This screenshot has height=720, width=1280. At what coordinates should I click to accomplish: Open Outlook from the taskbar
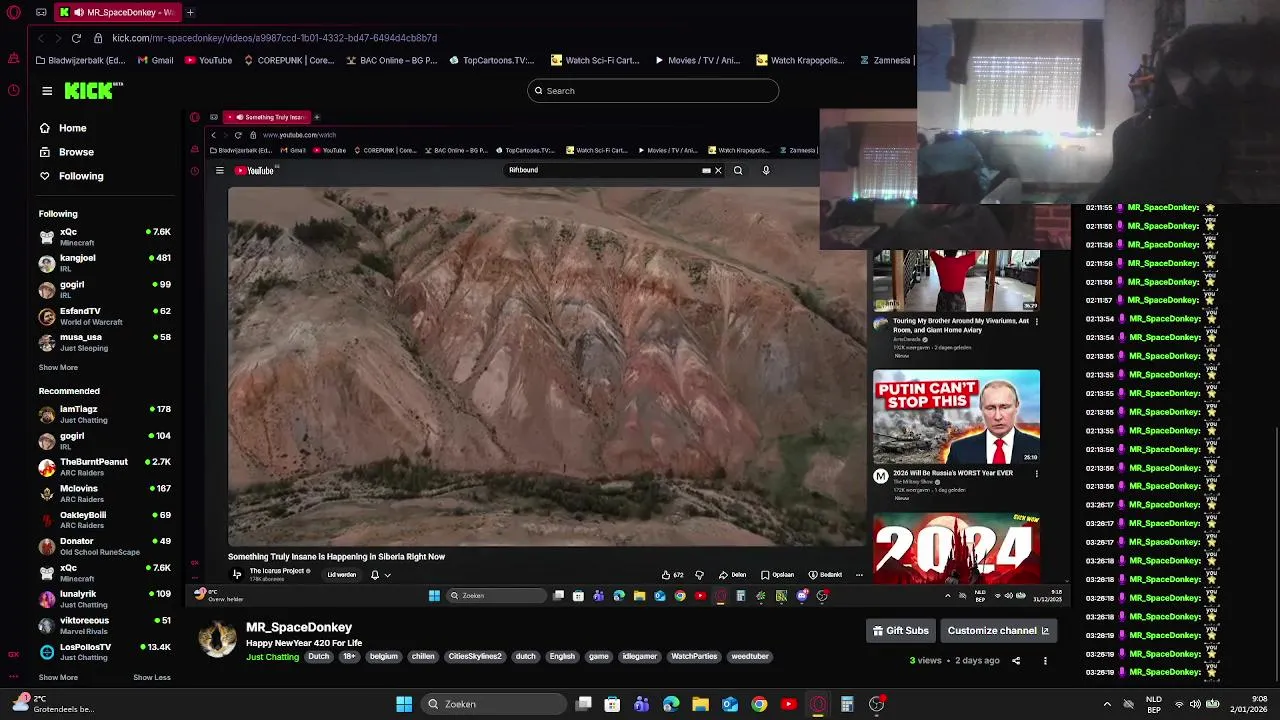point(730,704)
